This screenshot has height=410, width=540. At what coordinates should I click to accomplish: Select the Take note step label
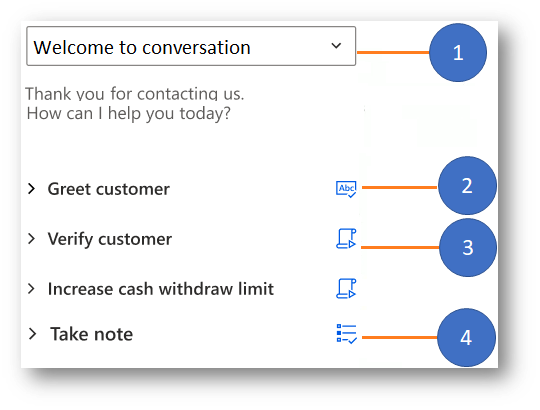(91, 334)
